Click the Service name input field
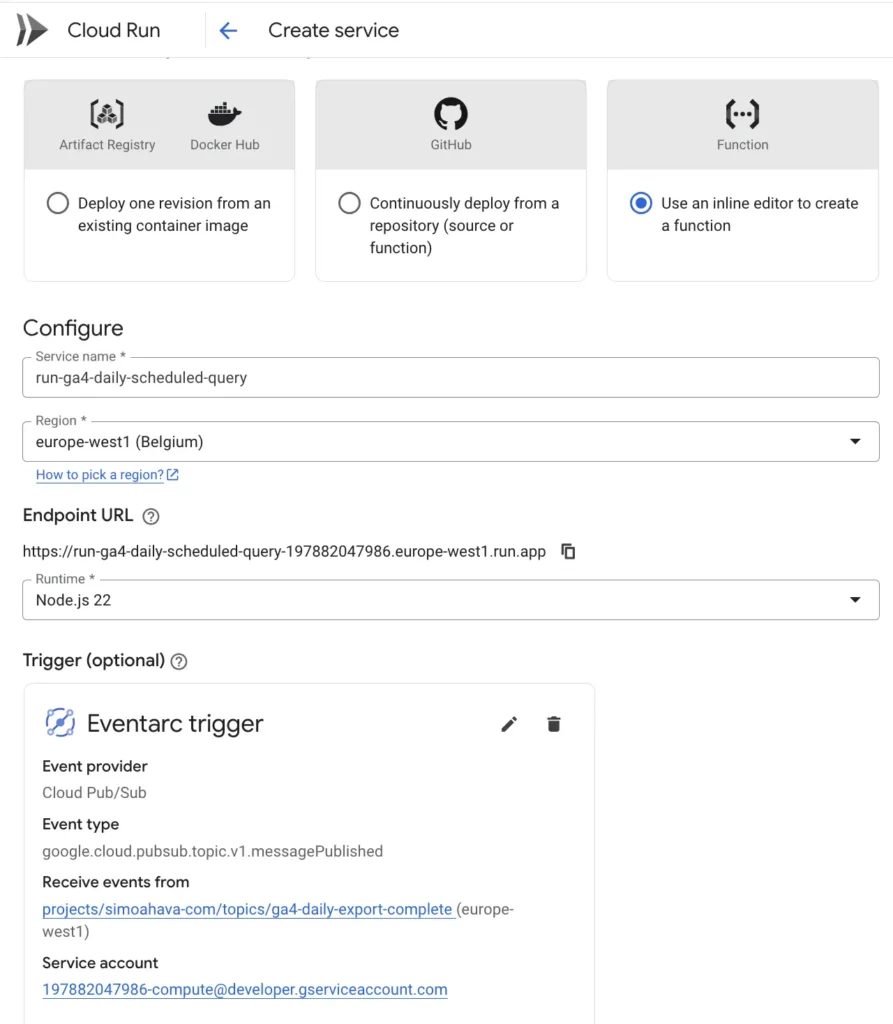 [x=450, y=378]
